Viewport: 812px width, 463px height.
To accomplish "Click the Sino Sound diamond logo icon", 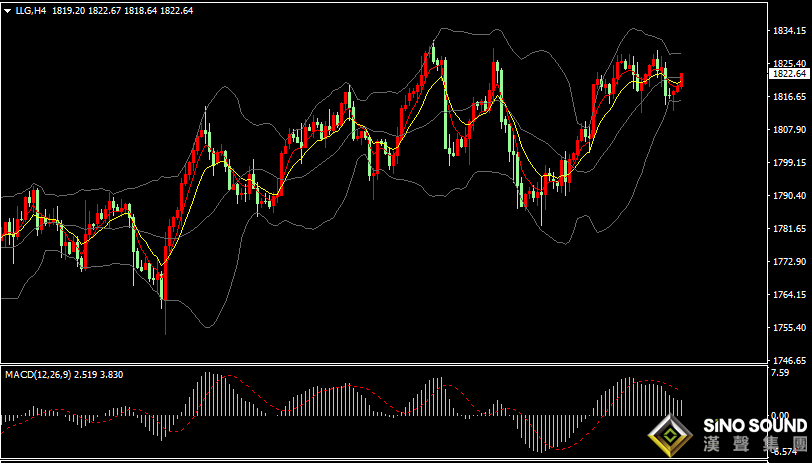I will [670, 436].
